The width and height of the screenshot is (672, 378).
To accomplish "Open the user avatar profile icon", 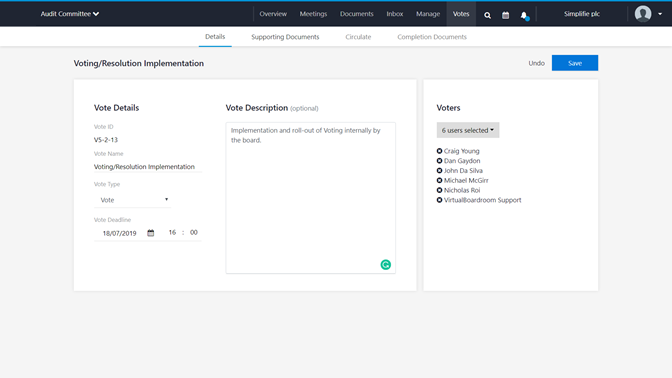I will [x=643, y=14].
